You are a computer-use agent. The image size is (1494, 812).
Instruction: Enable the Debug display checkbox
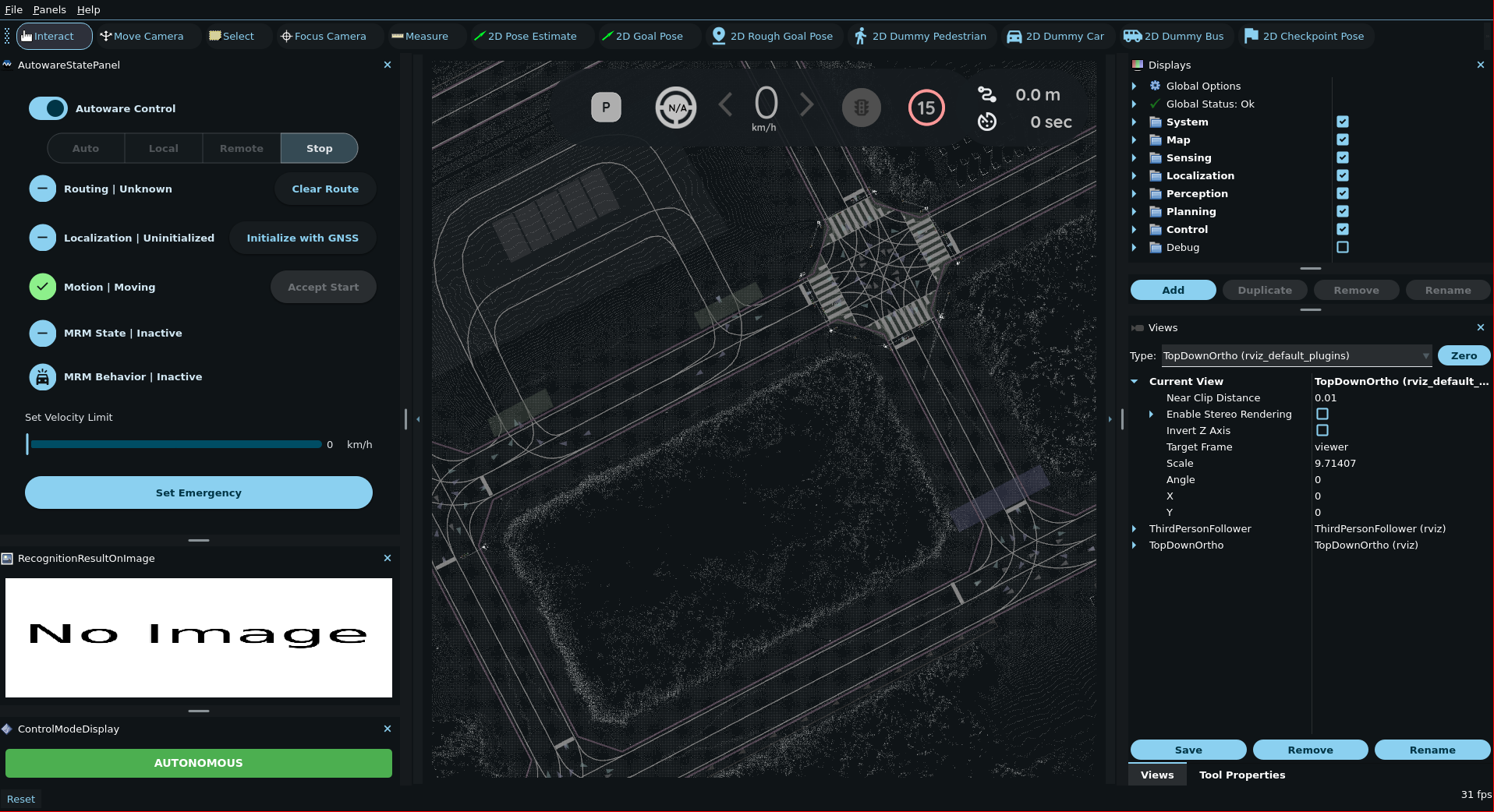[x=1342, y=248]
